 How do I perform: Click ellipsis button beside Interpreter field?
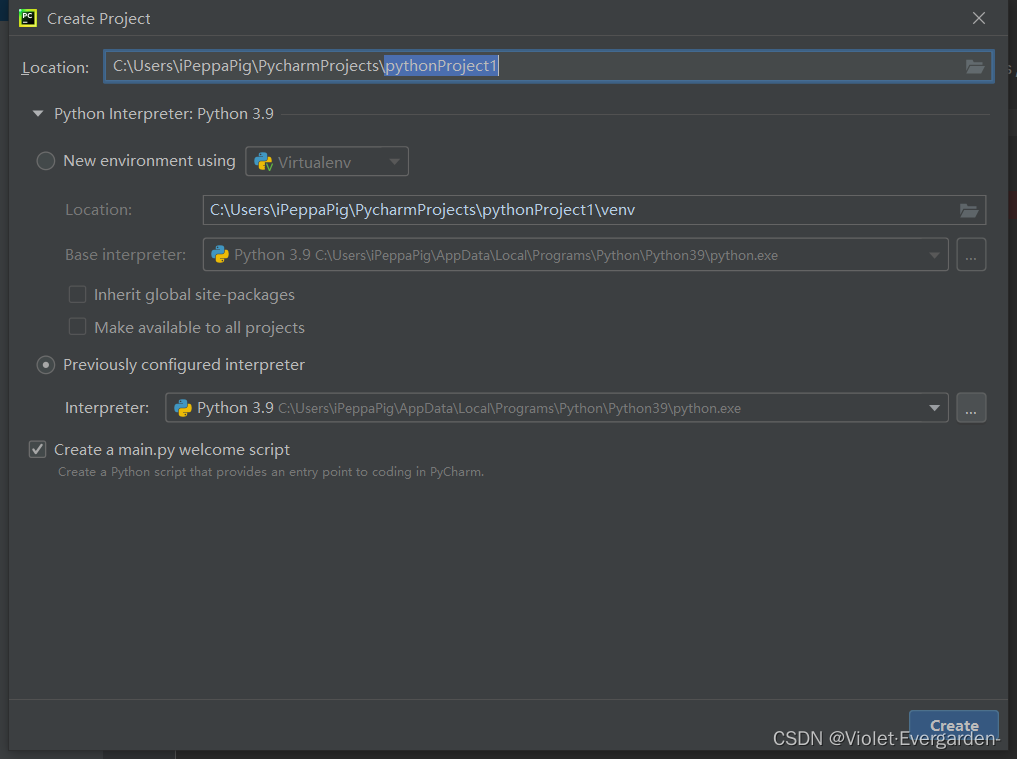(971, 408)
